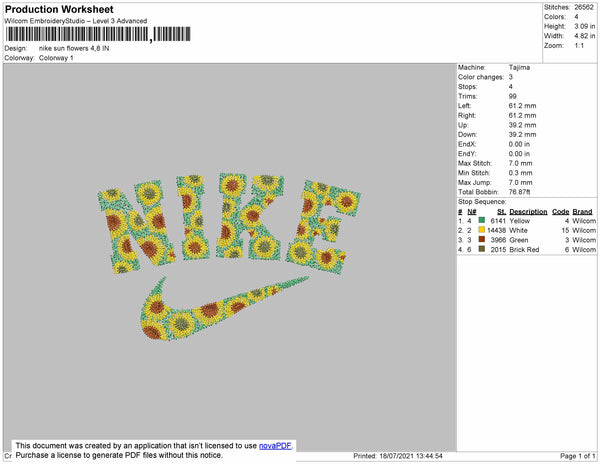
Task: Select the yellow swatch in White row
Action: coord(481,230)
